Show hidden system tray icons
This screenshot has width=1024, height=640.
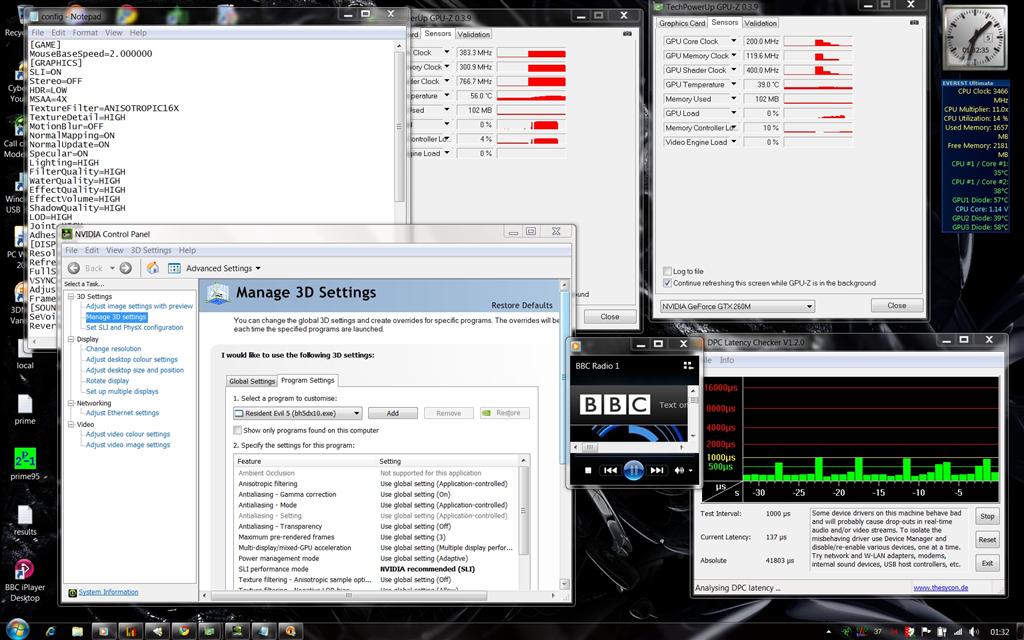[829, 632]
